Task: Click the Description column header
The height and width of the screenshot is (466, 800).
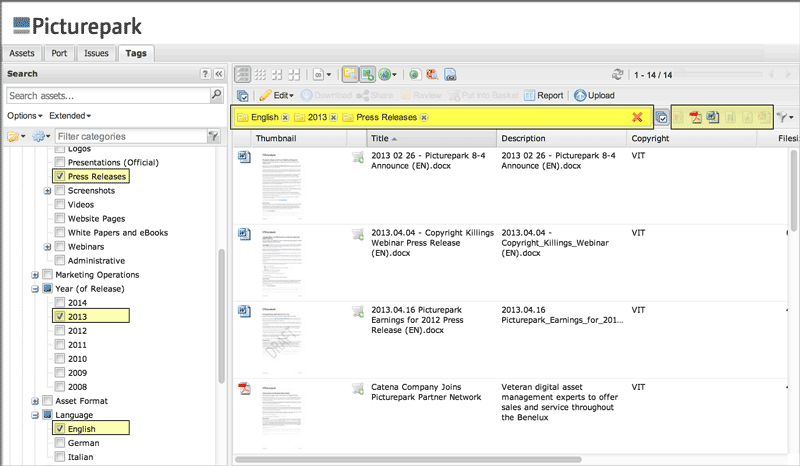Action: pos(562,138)
